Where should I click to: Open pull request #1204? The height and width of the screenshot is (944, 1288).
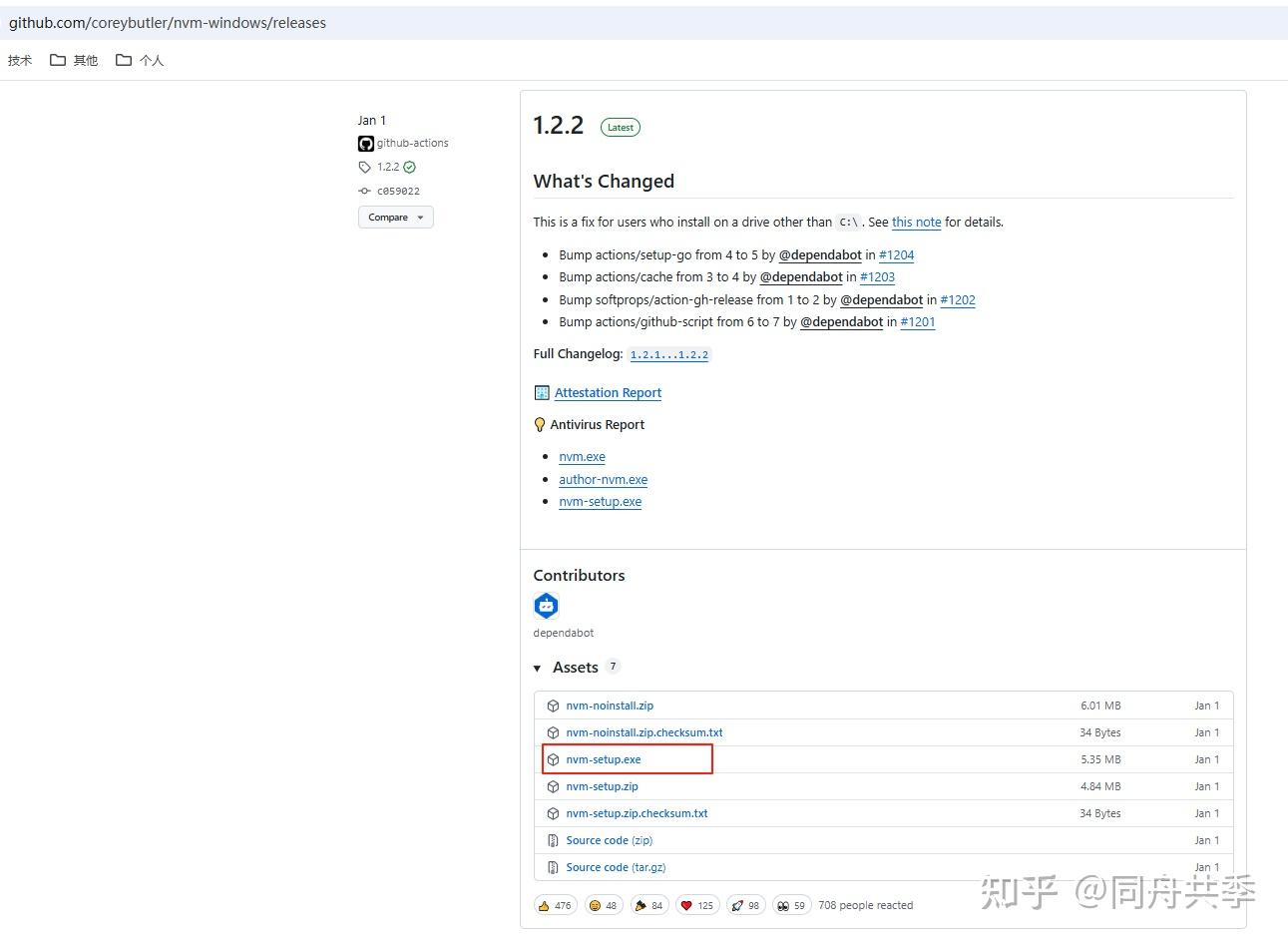tap(896, 254)
